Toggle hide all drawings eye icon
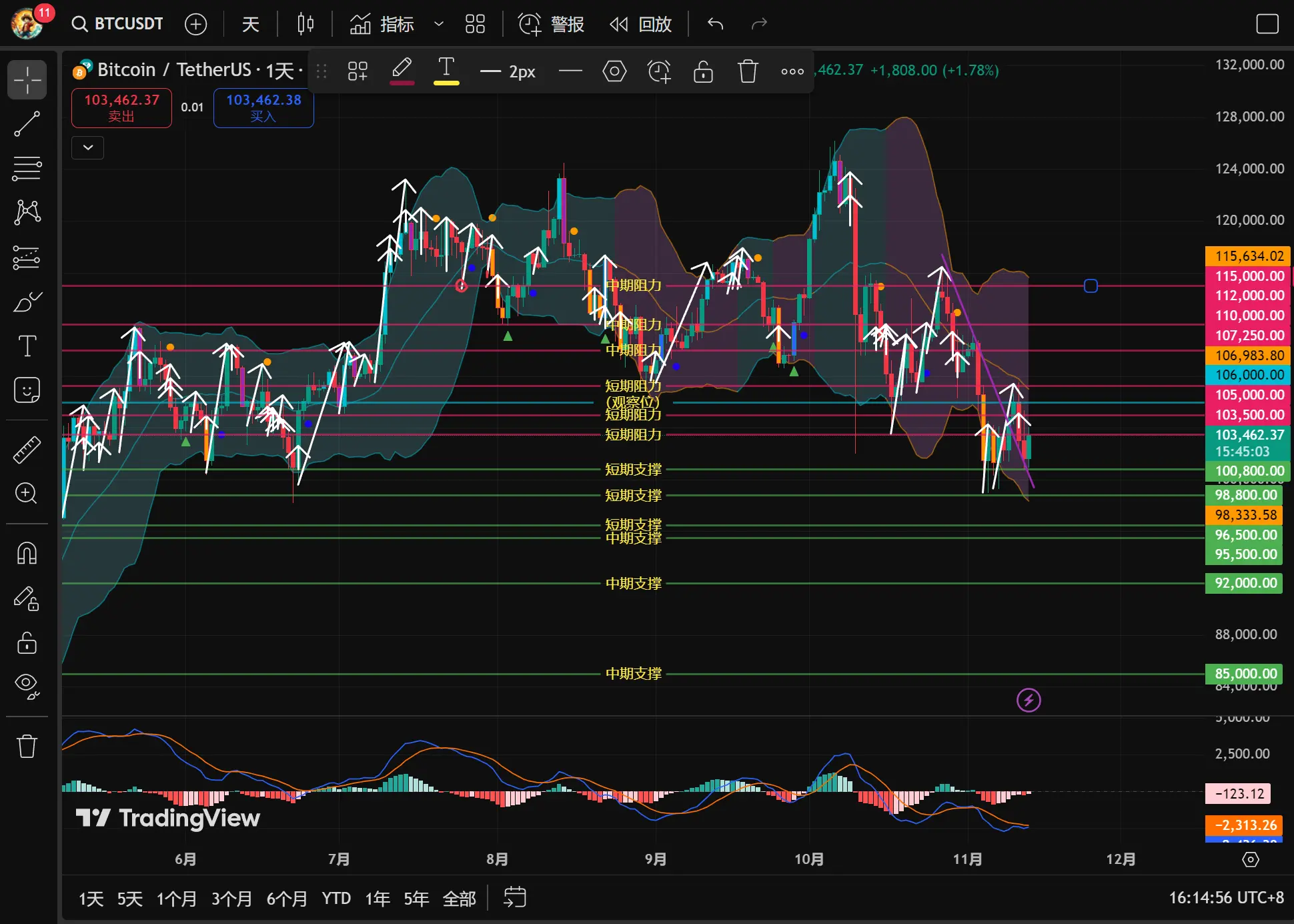The height and width of the screenshot is (924, 1294). tap(27, 685)
